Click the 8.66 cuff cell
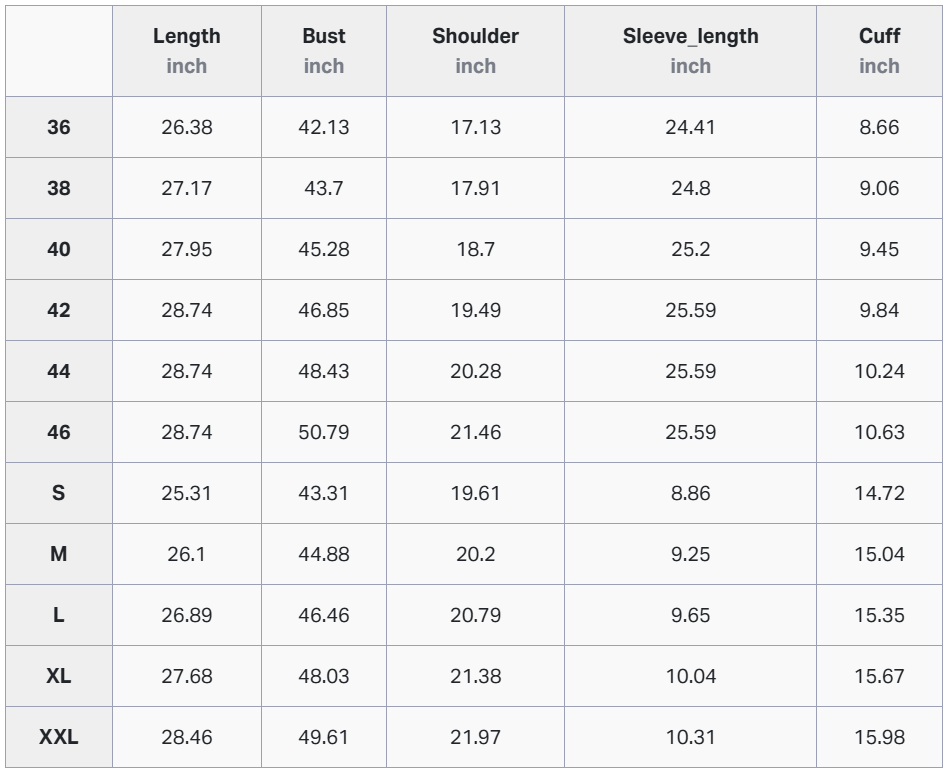Screen dimensions: 951x775 (879, 127)
